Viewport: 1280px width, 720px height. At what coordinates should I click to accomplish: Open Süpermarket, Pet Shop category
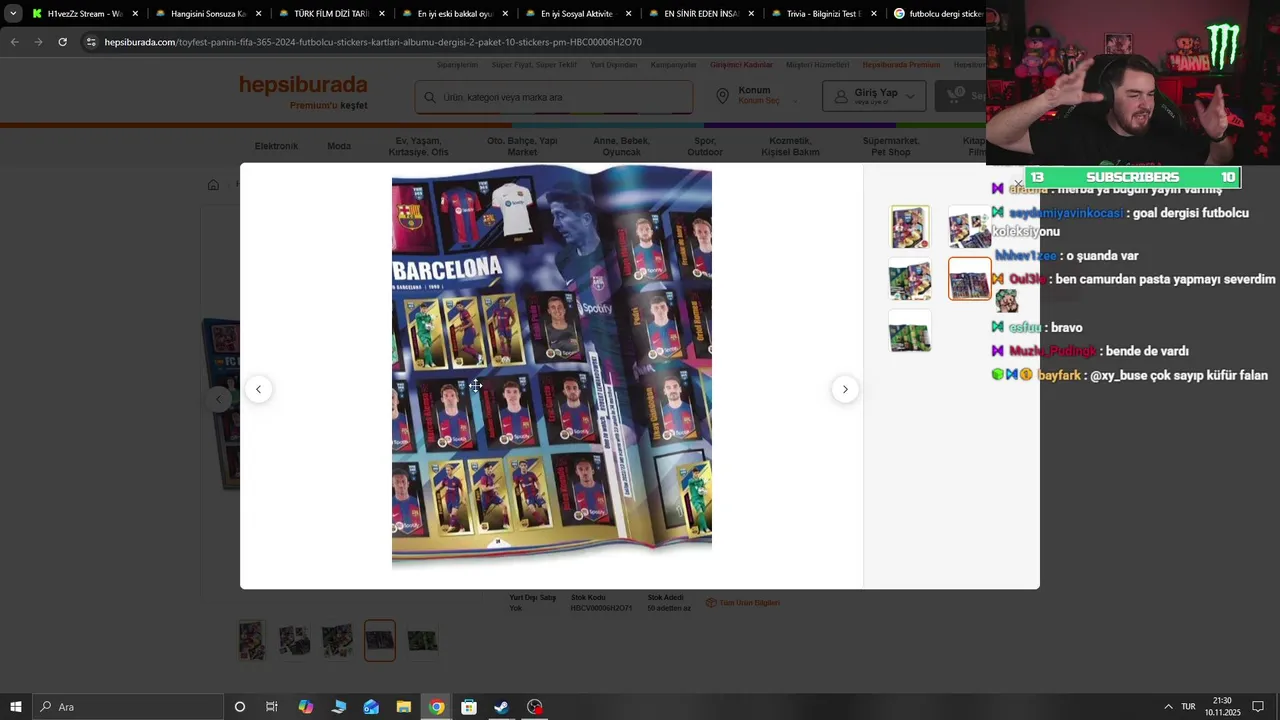[x=890, y=146]
